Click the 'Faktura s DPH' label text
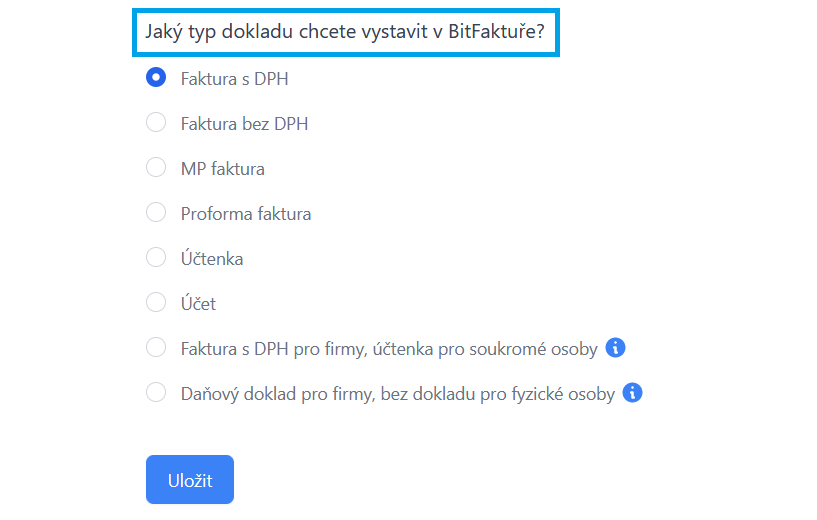This screenshot has height=520, width=817. click(235, 79)
